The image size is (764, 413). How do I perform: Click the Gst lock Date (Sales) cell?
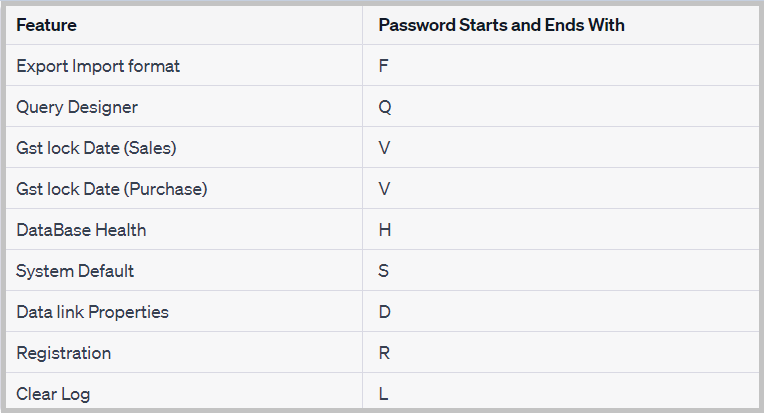[96, 148]
